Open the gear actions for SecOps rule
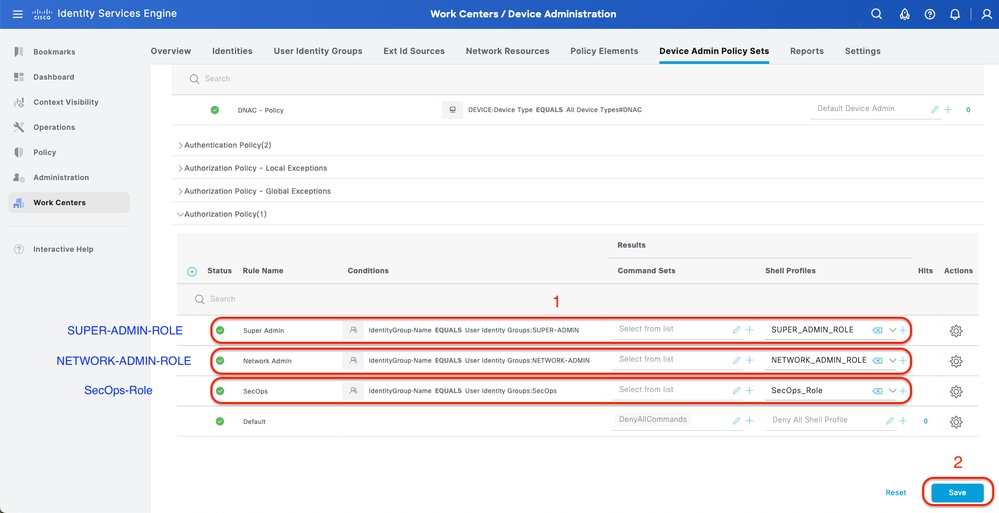The height and width of the screenshot is (513, 999). point(956,392)
